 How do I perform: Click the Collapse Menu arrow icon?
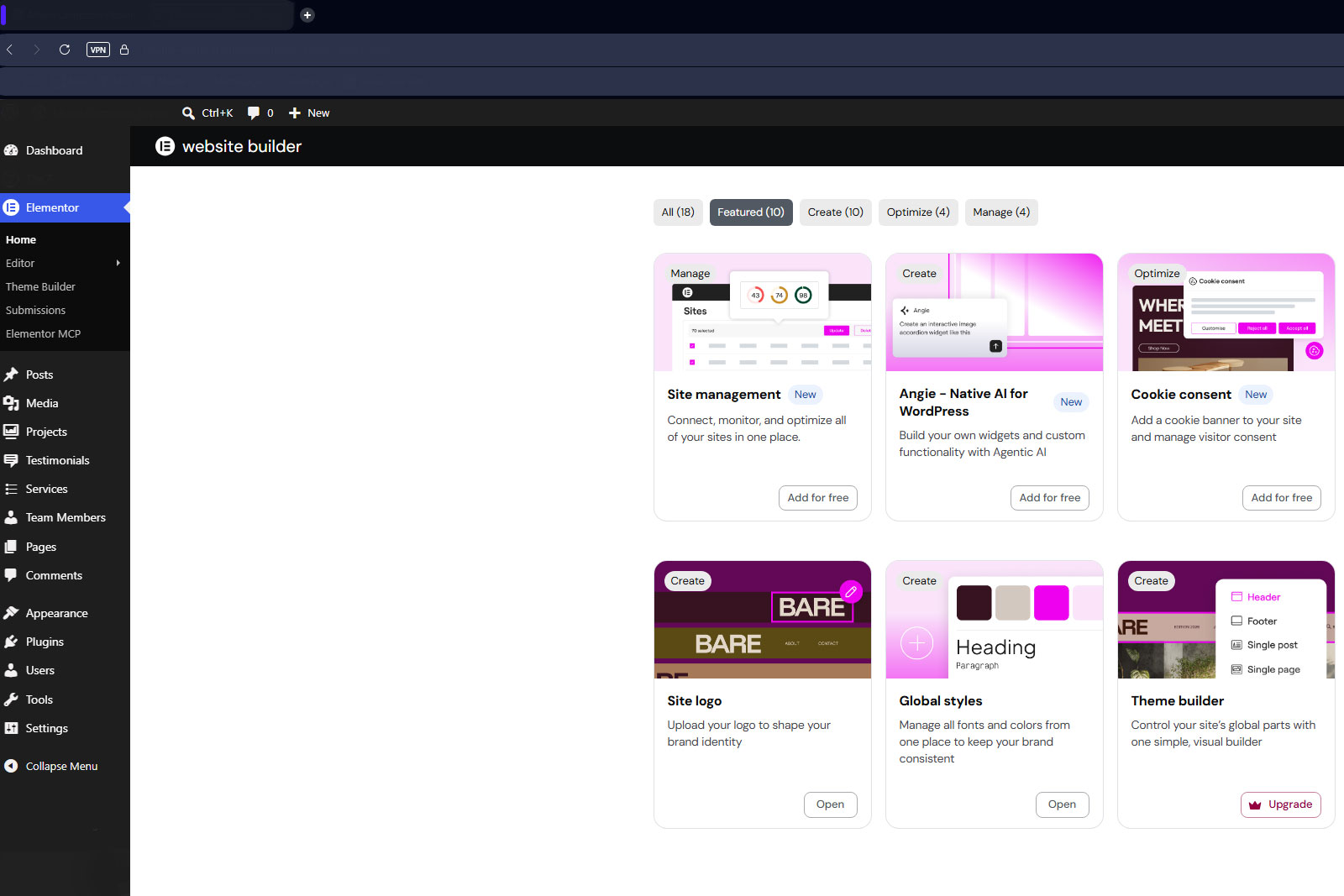pos(11,766)
